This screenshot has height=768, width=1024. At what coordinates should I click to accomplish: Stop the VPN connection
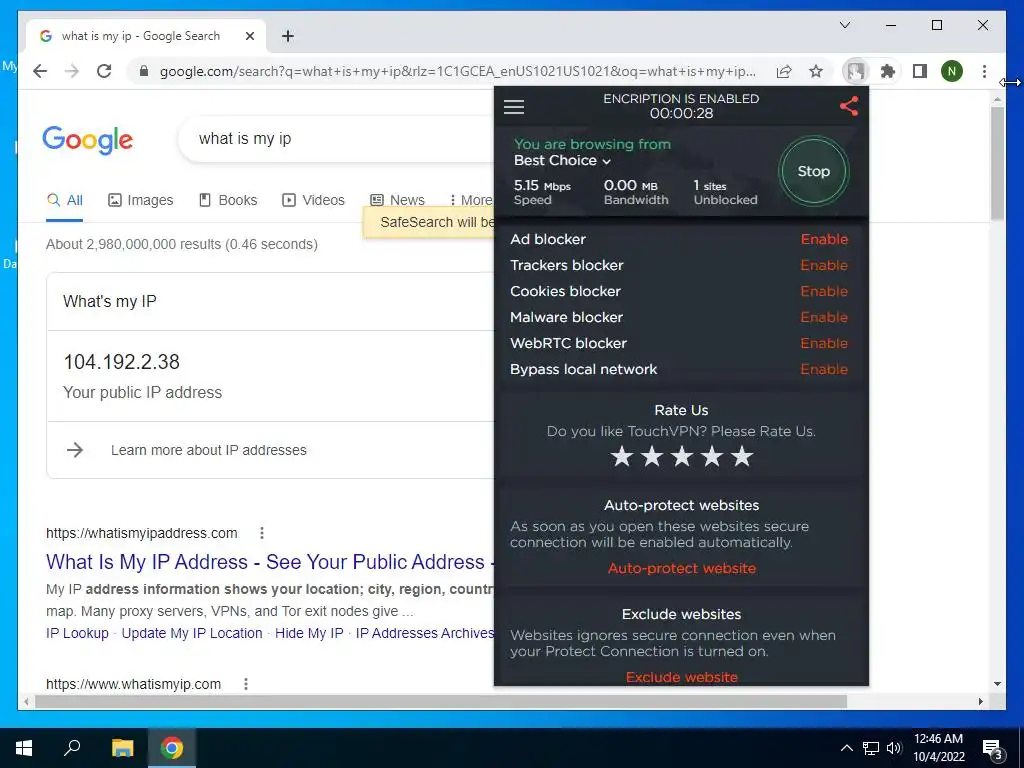click(x=813, y=171)
